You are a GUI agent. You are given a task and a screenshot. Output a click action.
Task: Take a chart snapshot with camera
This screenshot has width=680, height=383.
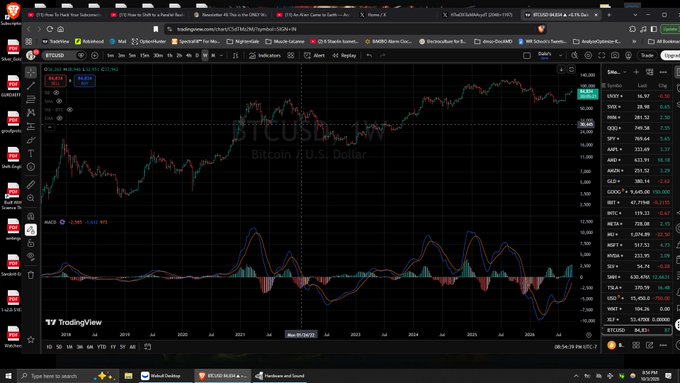[x=615, y=56]
